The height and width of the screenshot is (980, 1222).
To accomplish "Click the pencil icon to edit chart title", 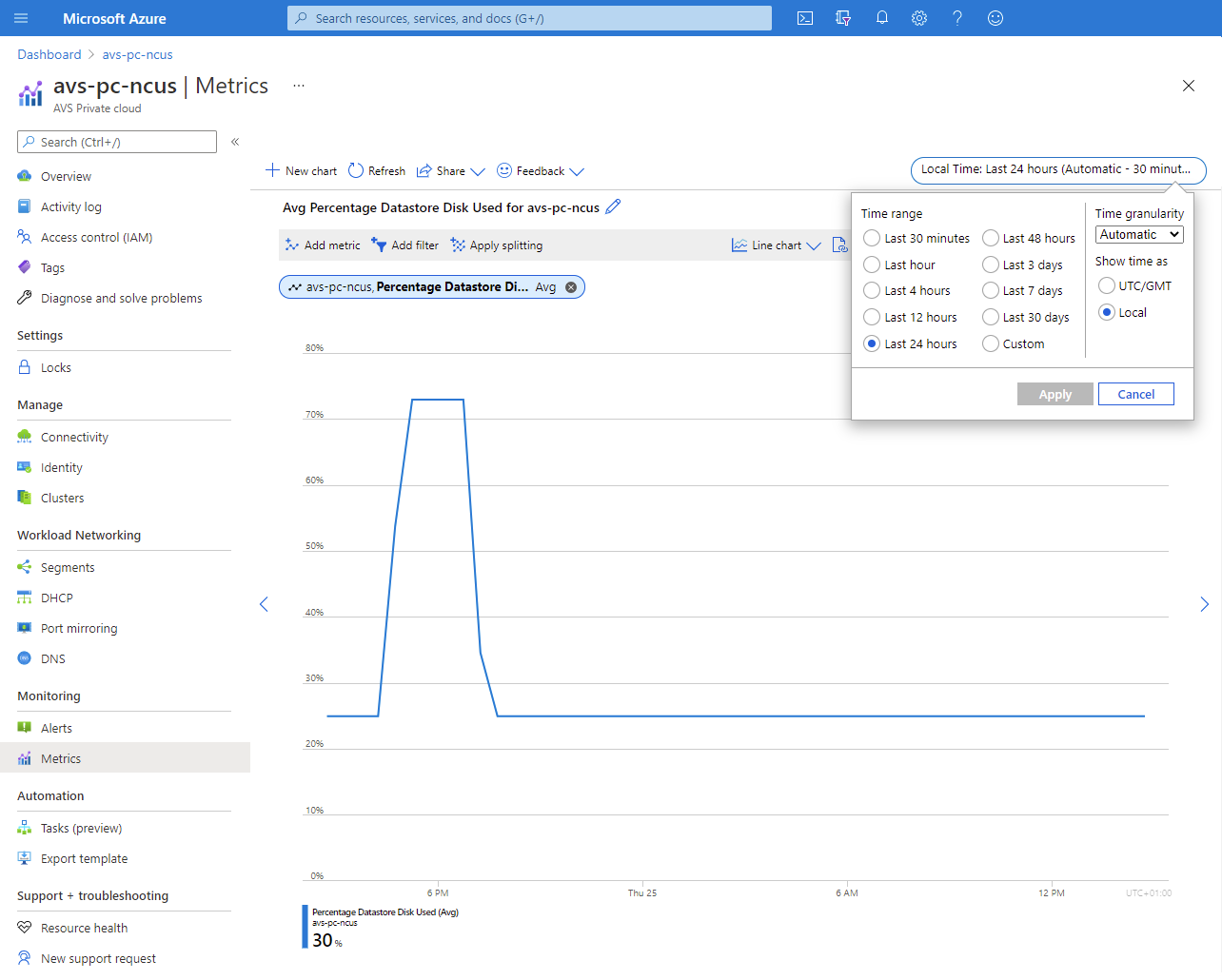I will coord(614,206).
